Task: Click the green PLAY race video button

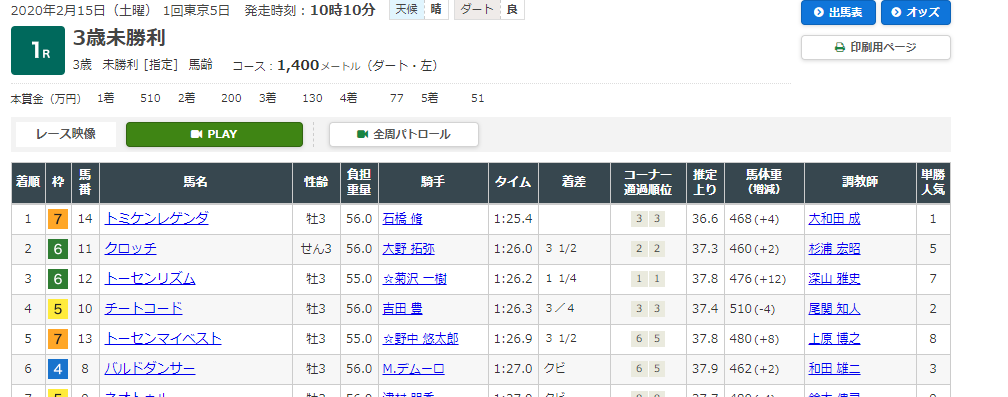Action: point(214,134)
